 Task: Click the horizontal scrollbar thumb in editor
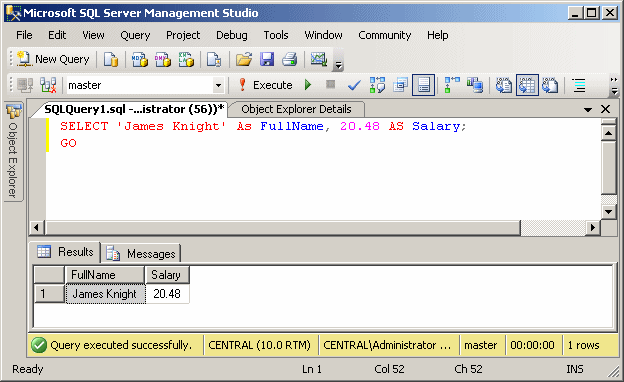click(283, 228)
